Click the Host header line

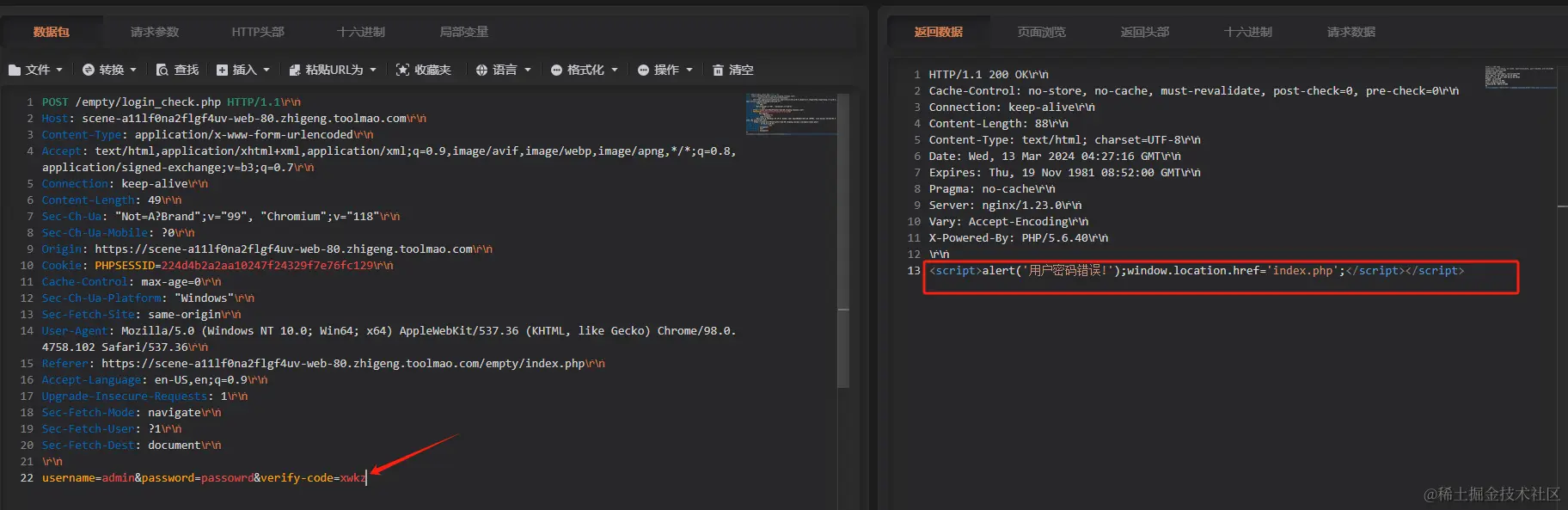234,118
